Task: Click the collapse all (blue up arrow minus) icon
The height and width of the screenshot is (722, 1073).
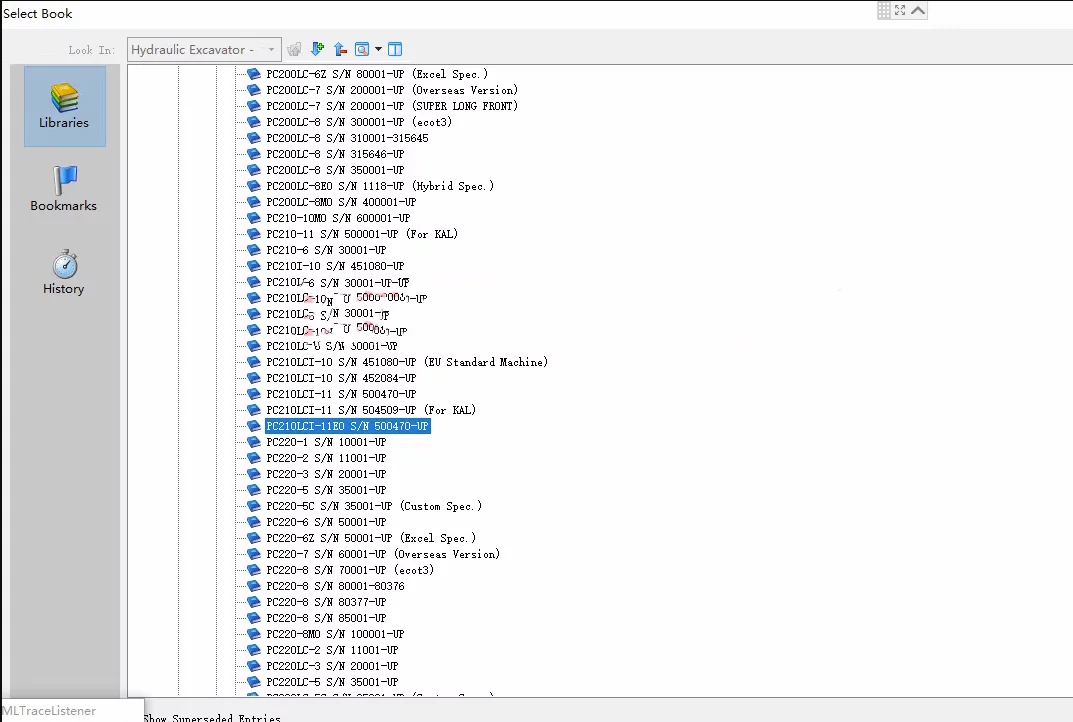Action: [340, 49]
